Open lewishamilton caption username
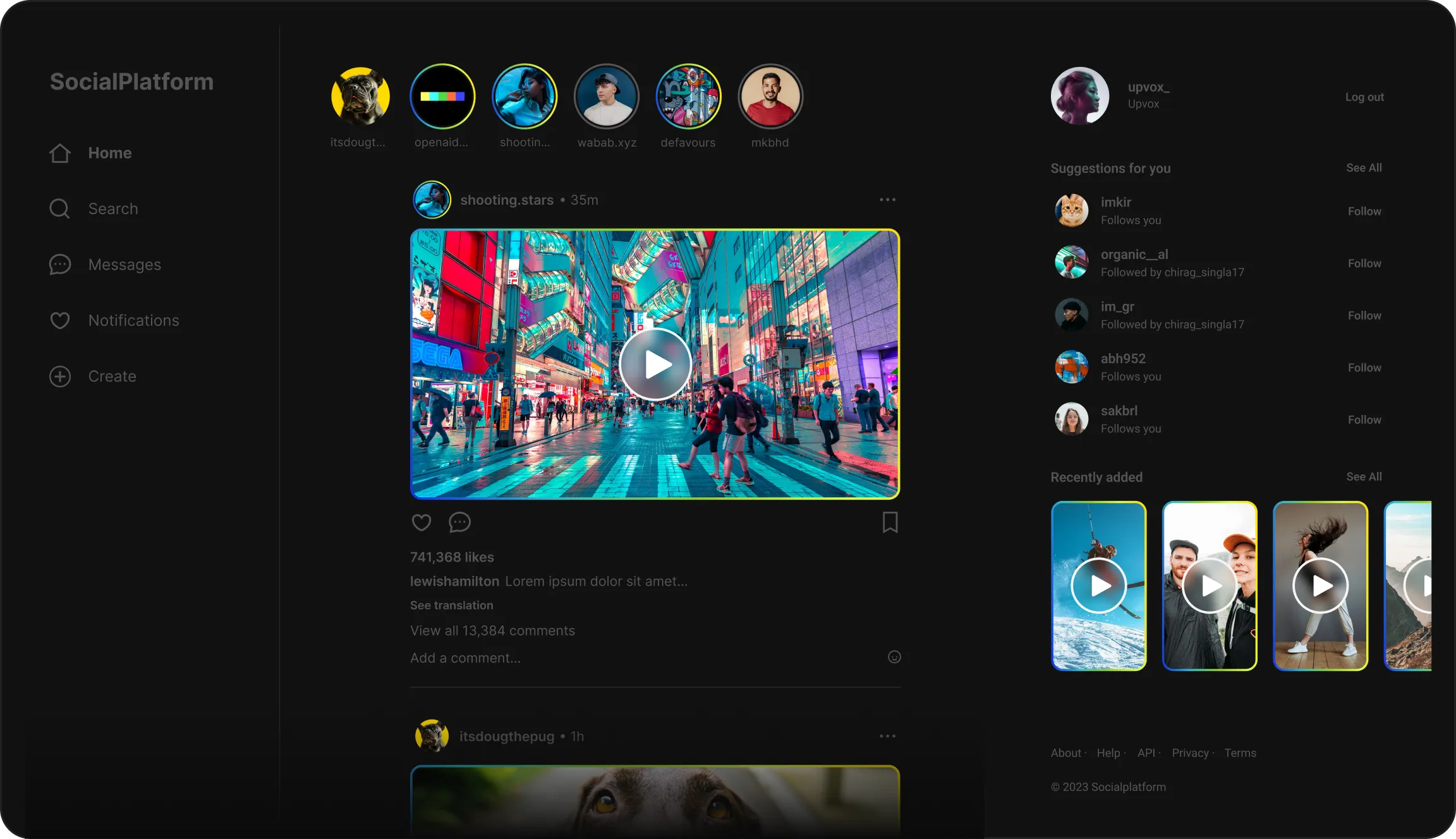Screen dimensions: 1456x839 coord(454,581)
